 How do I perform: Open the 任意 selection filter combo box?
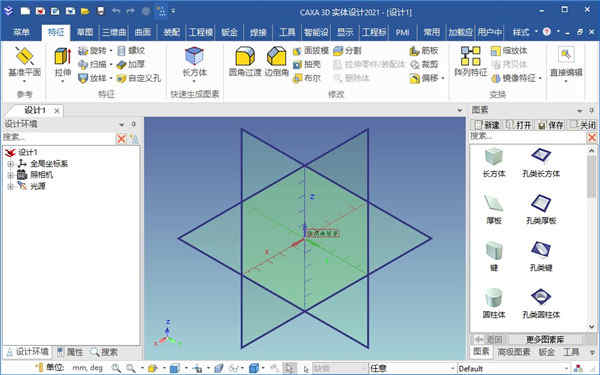(x=412, y=368)
